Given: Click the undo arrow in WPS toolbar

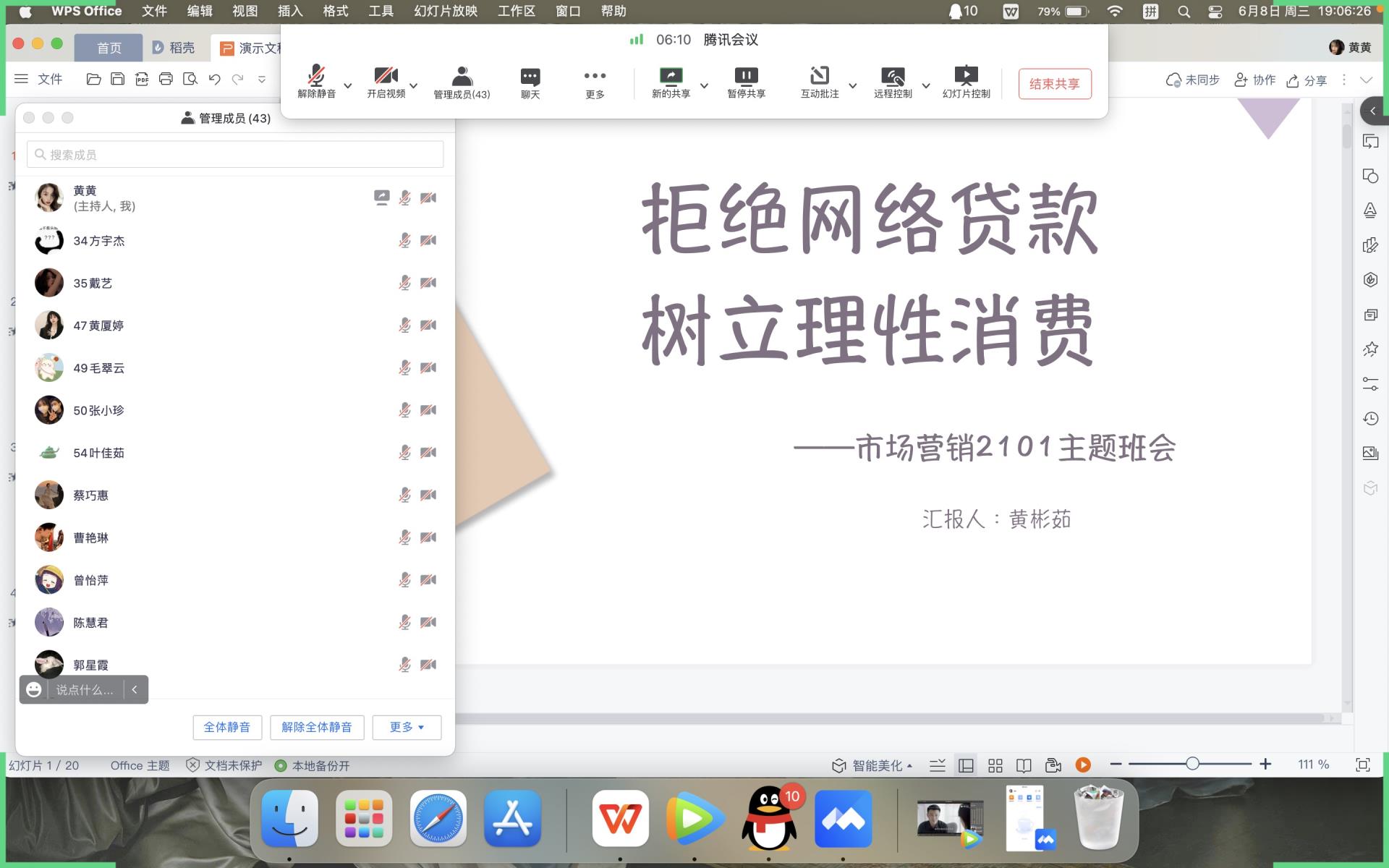Looking at the screenshot, I should [x=214, y=79].
